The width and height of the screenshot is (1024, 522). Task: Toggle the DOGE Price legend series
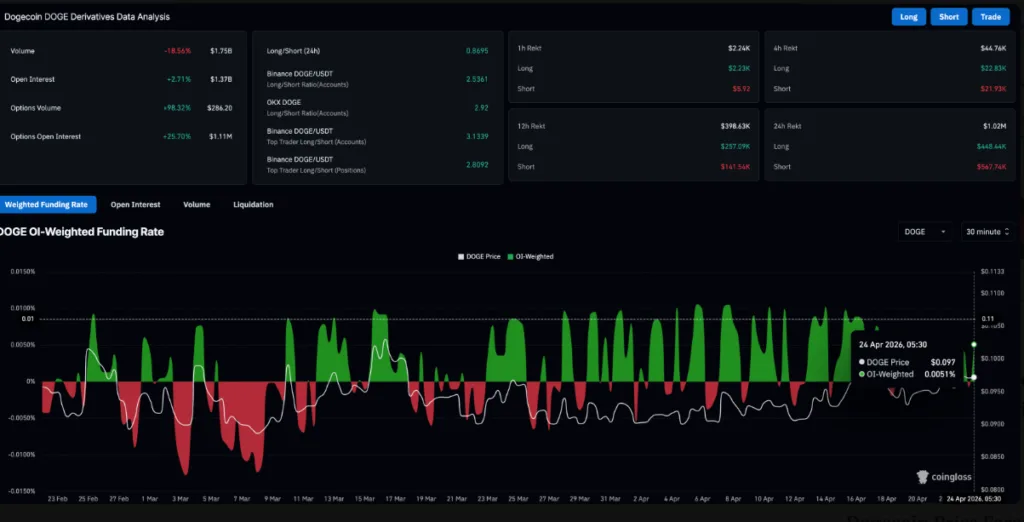coord(479,257)
